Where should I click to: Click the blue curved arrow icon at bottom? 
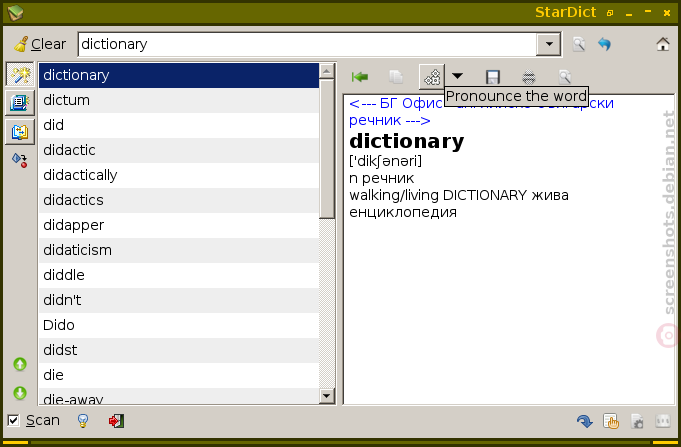coord(585,421)
